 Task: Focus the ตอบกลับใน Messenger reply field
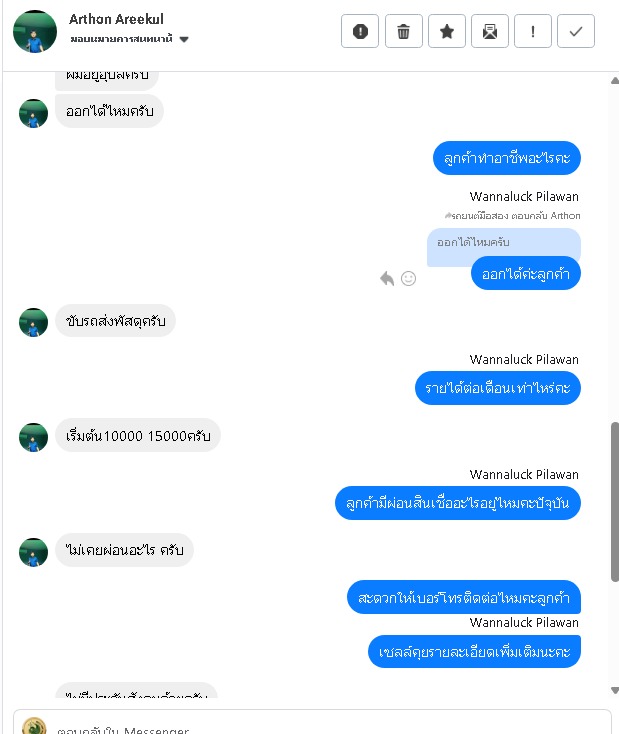(312, 726)
